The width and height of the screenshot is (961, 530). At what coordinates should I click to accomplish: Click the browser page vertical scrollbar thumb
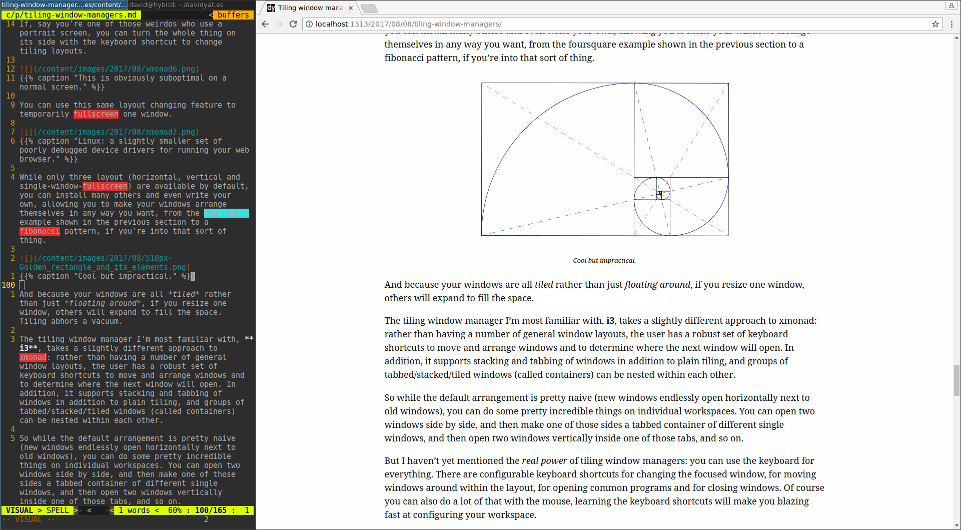coord(956,380)
